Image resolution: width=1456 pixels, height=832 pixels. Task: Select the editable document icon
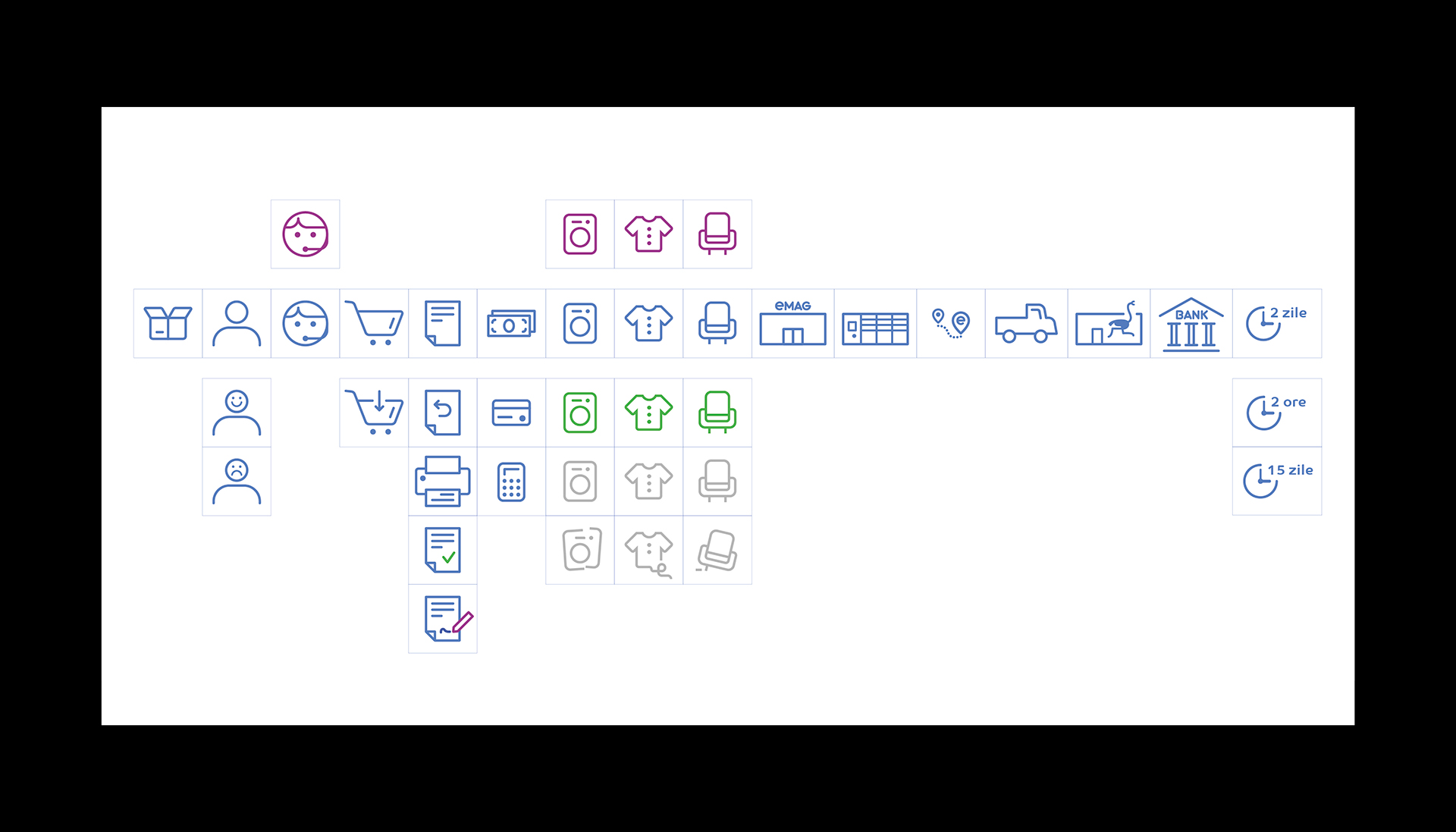coord(442,619)
